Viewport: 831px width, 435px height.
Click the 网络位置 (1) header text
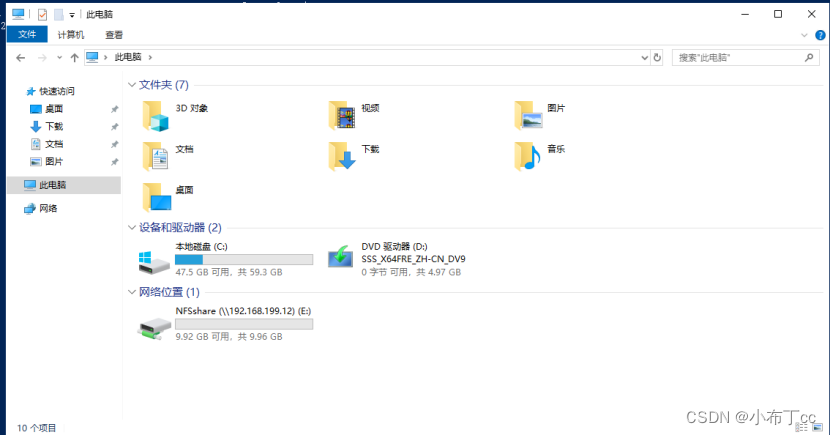click(169, 292)
